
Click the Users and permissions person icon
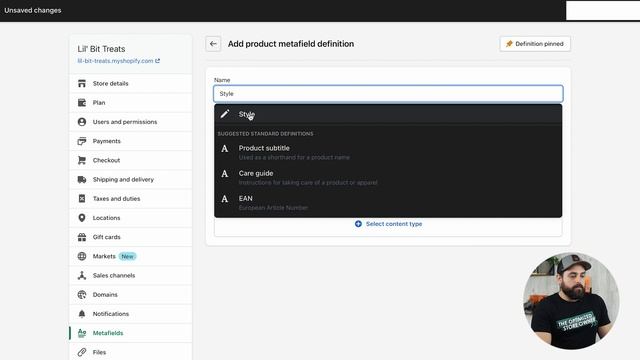tap(82, 122)
